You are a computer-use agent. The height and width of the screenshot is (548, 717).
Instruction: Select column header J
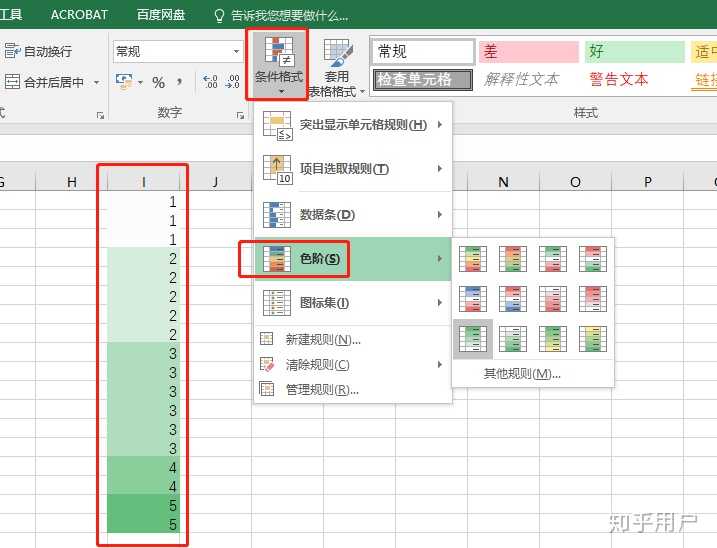pyautogui.click(x=215, y=182)
